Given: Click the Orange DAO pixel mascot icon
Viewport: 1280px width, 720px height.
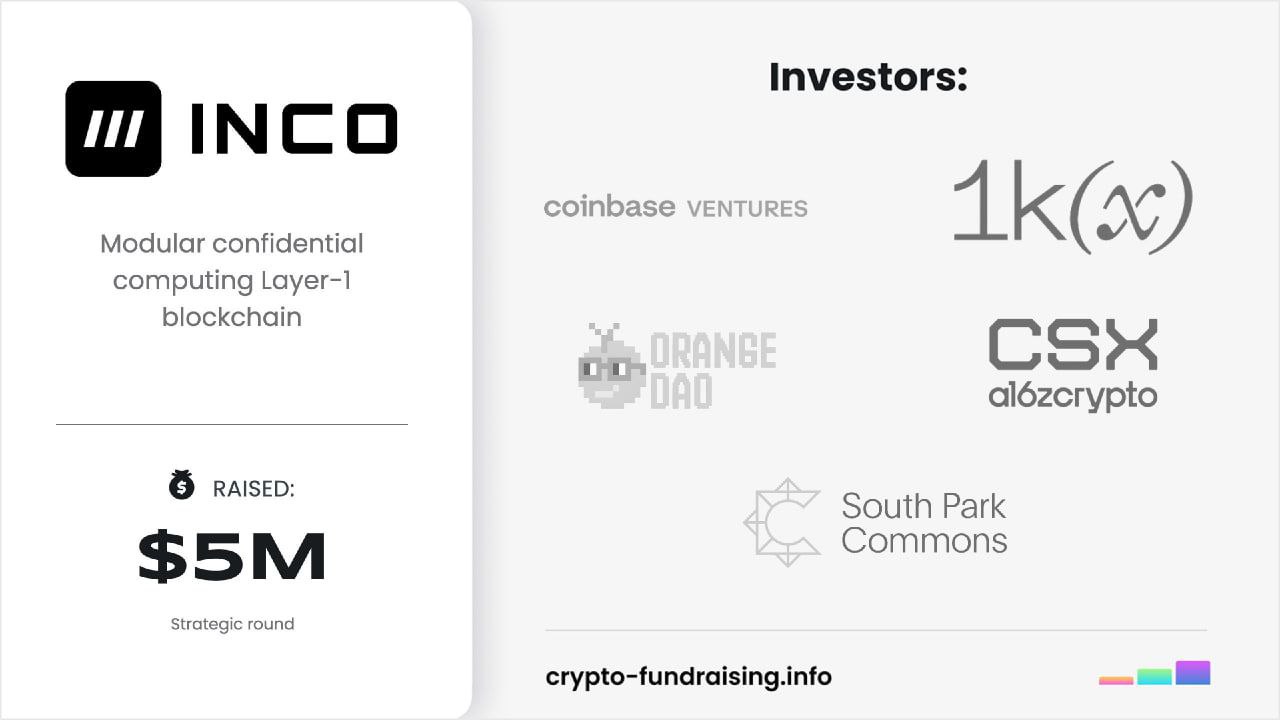Looking at the screenshot, I should 611,366.
